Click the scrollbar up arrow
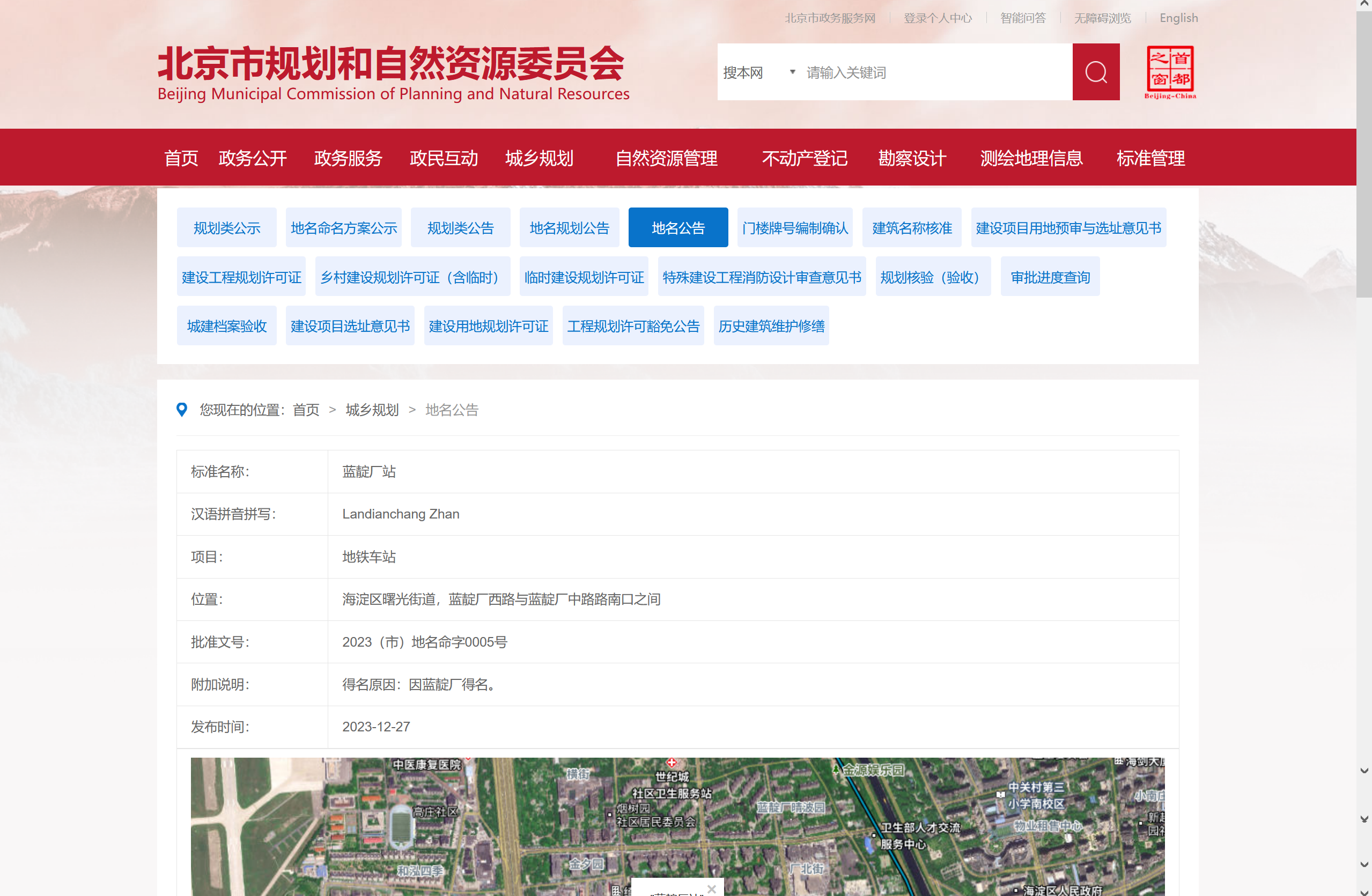 click(1364, 5)
